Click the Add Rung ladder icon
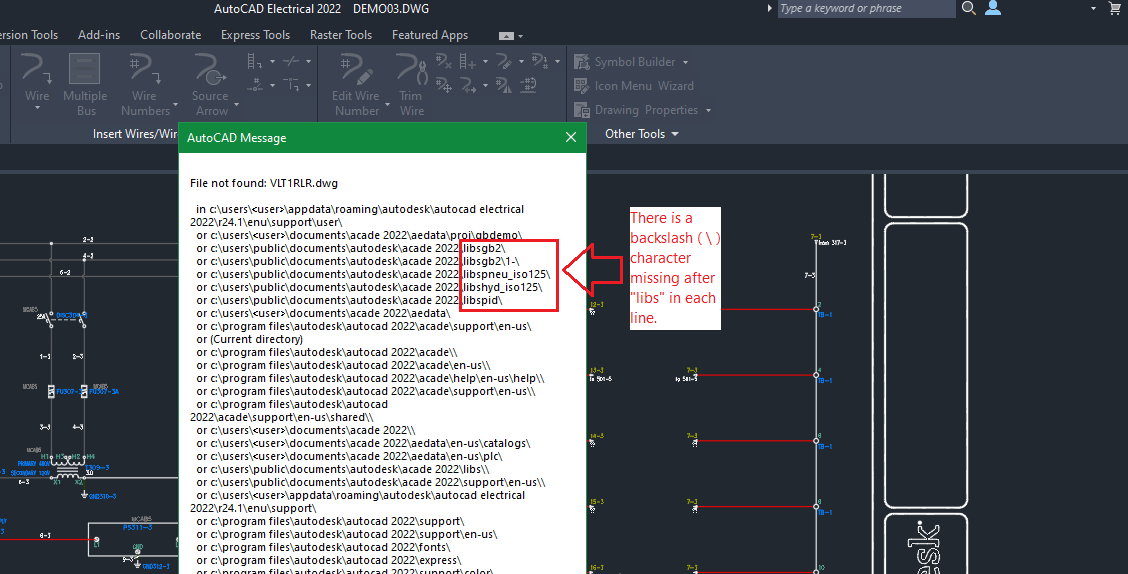1128x574 pixels. tap(468, 62)
